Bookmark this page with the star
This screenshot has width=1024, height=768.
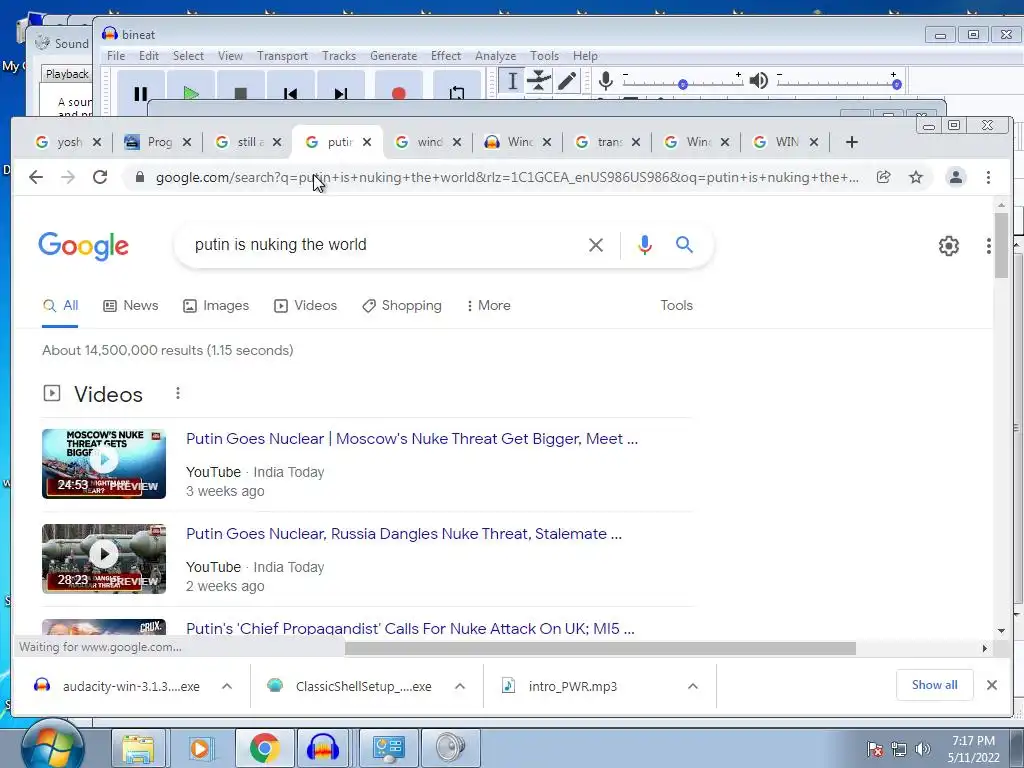point(916,177)
